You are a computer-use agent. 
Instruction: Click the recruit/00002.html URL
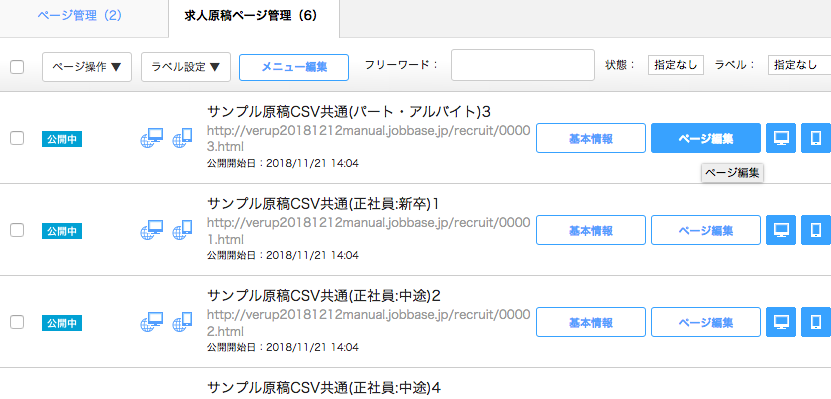[x=368, y=323]
